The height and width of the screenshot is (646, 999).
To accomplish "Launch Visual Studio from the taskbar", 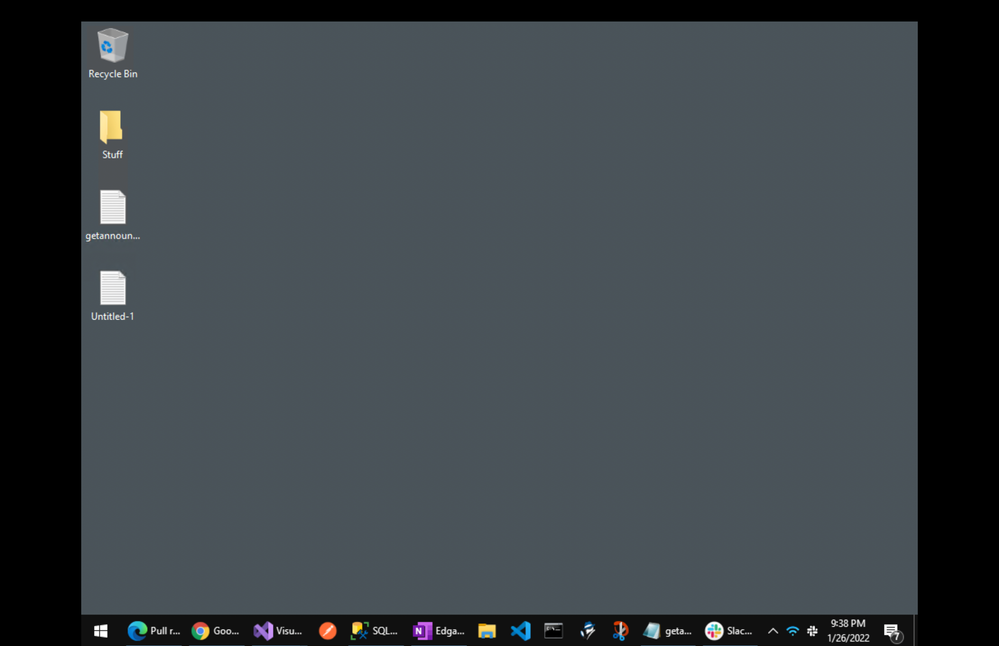I will coord(262,630).
